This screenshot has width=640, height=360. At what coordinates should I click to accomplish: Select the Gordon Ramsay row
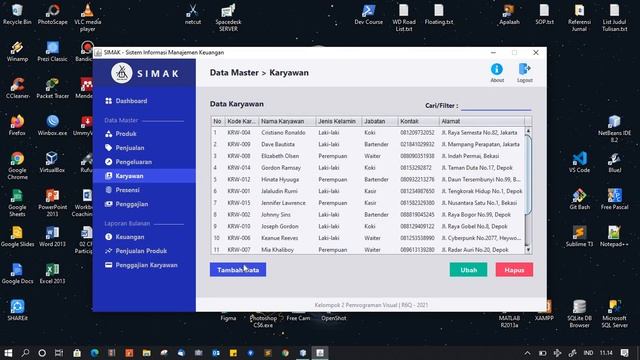pos(368,168)
